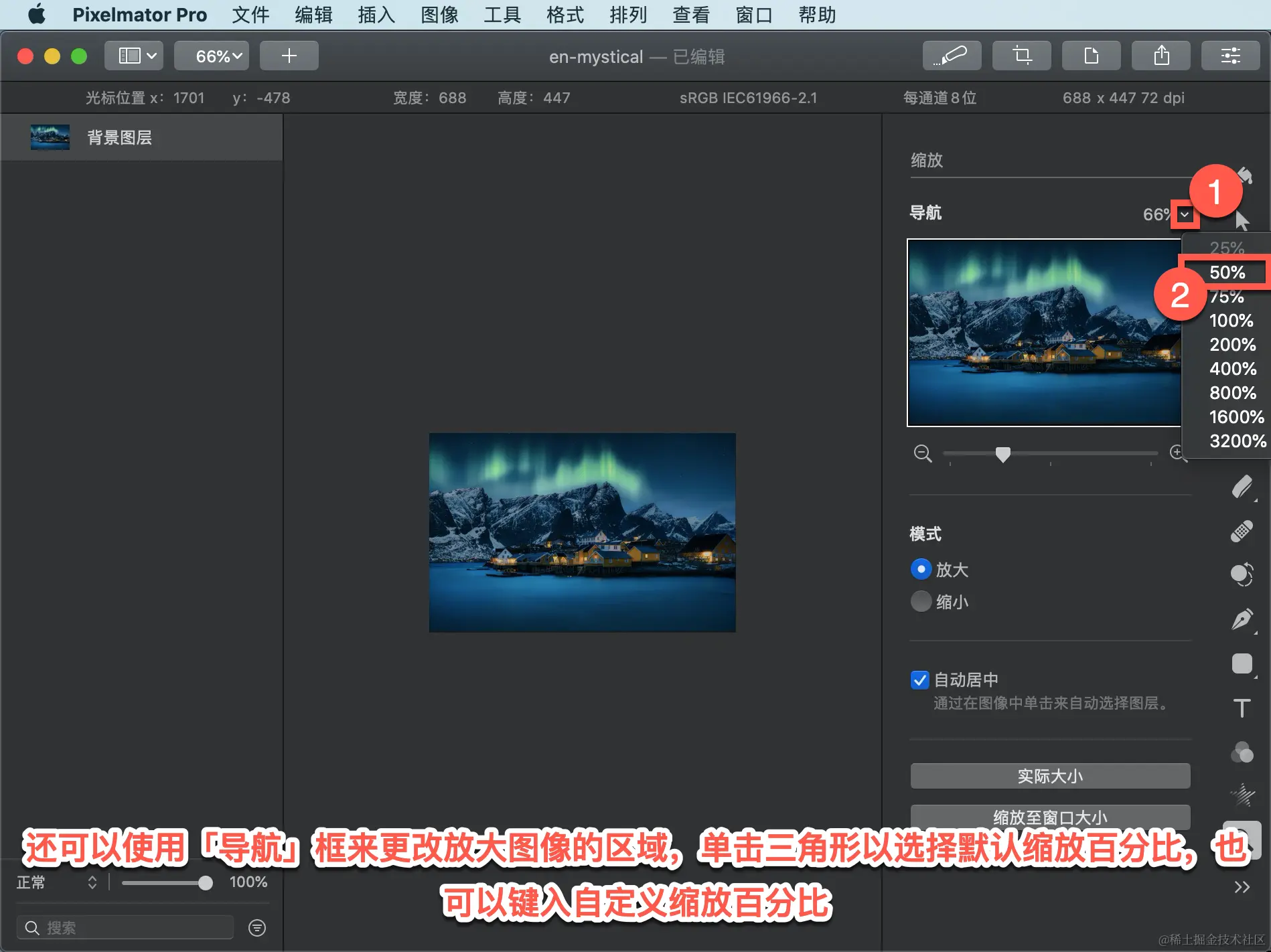Click the 背景图层 layer name
1271x952 pixels.
(119, 137)
